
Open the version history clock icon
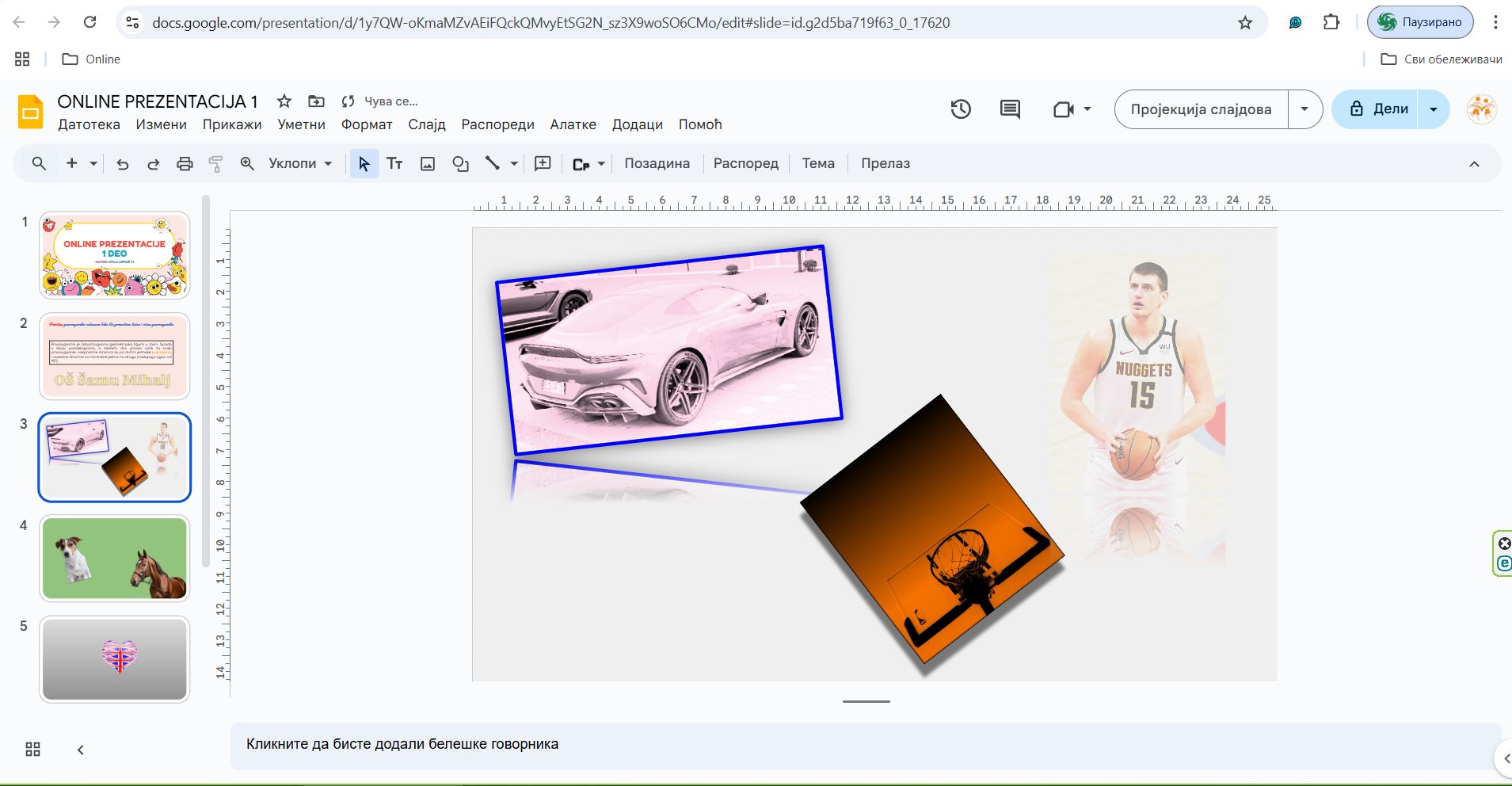tap(961, 109)
